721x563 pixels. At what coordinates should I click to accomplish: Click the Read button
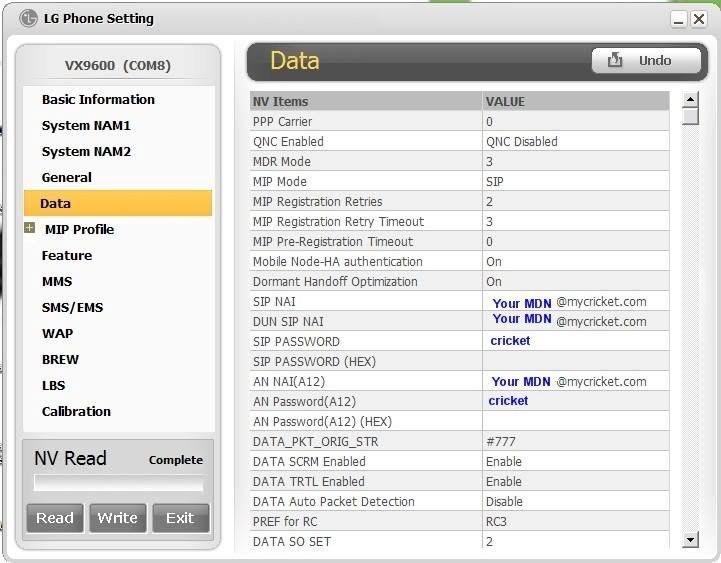pos(55,518)
